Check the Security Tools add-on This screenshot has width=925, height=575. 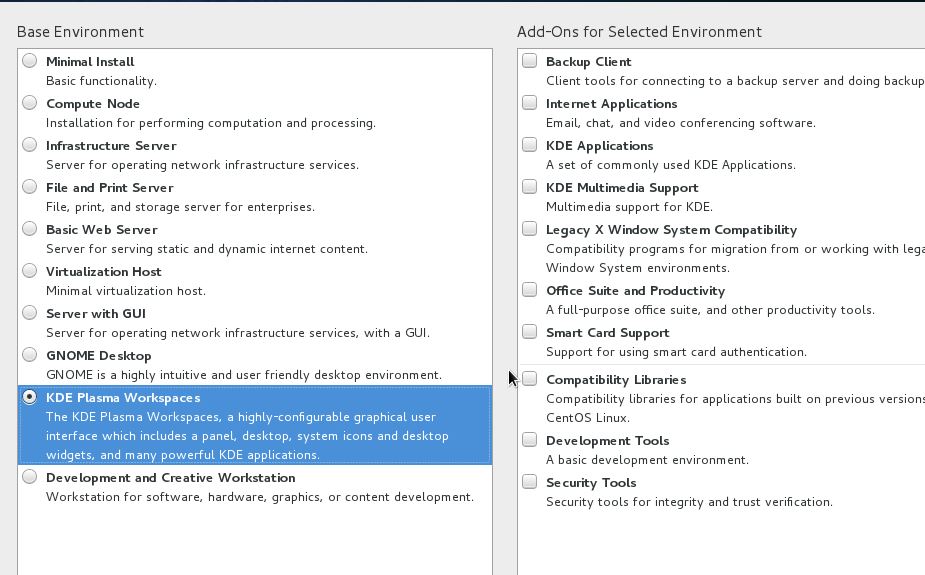pos(529,482)
